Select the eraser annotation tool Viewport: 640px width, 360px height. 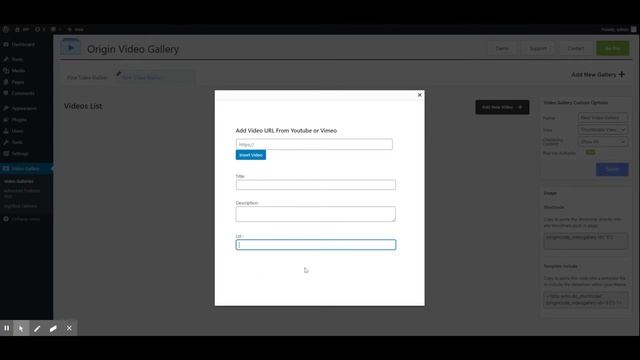click(x=53, y=328)
